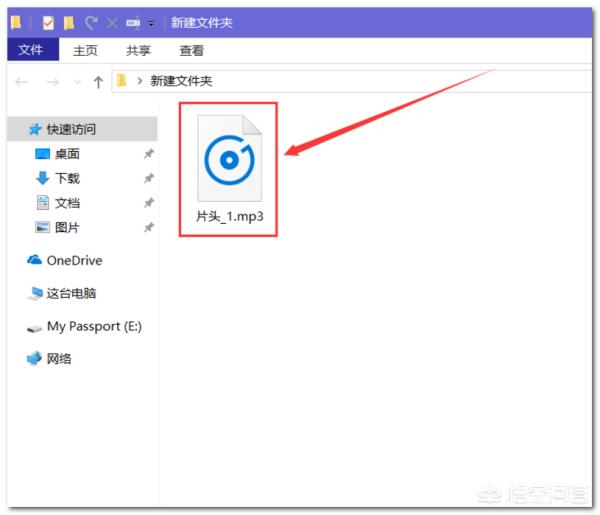This screenshot has height=515, width=600.
Task: Click the New Folder icon in quick access toolbar
Action: coord(69,23)
